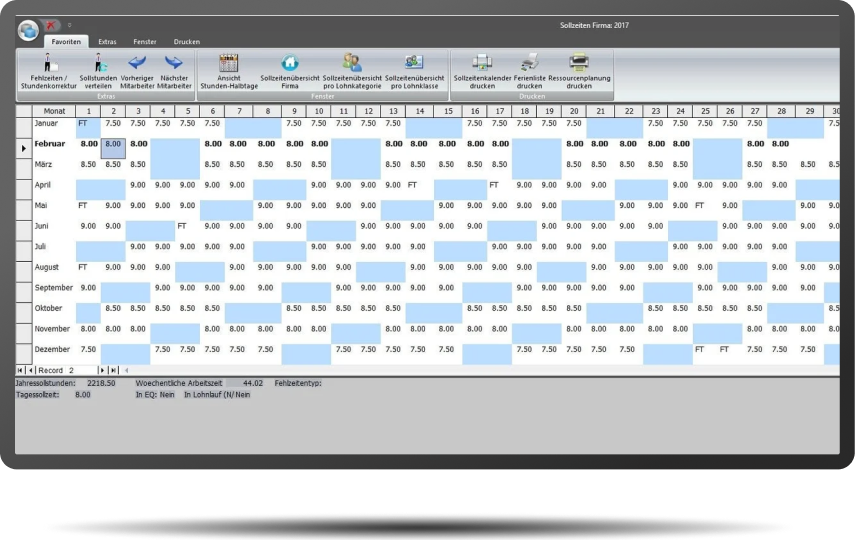
Task: Switch to the Fenster tab
Action: click(x=144, y=41)
